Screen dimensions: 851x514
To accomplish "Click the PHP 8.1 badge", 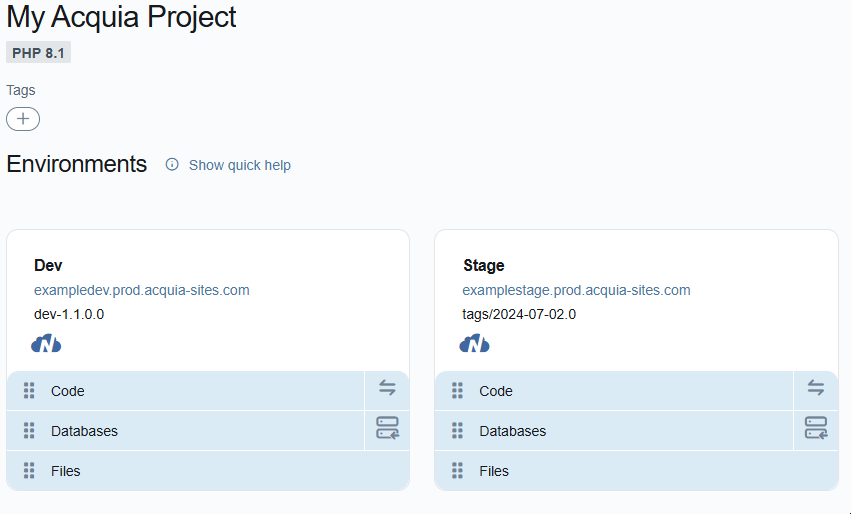I will point(39,53).
